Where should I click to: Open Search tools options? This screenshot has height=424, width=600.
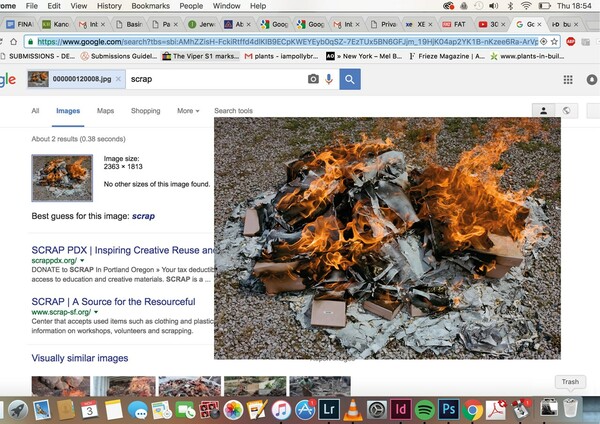pos(233,111)
